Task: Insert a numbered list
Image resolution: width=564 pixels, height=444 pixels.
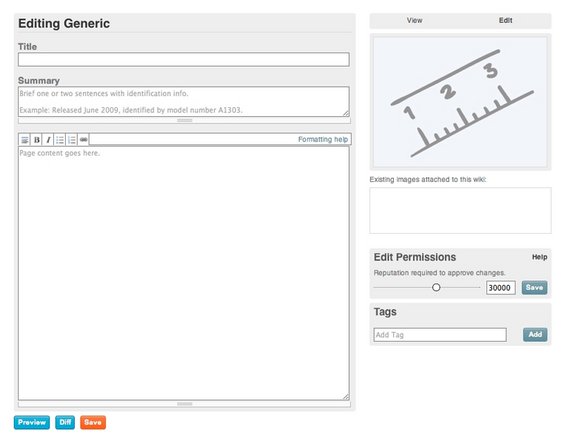Action: [x=72, y=140]
